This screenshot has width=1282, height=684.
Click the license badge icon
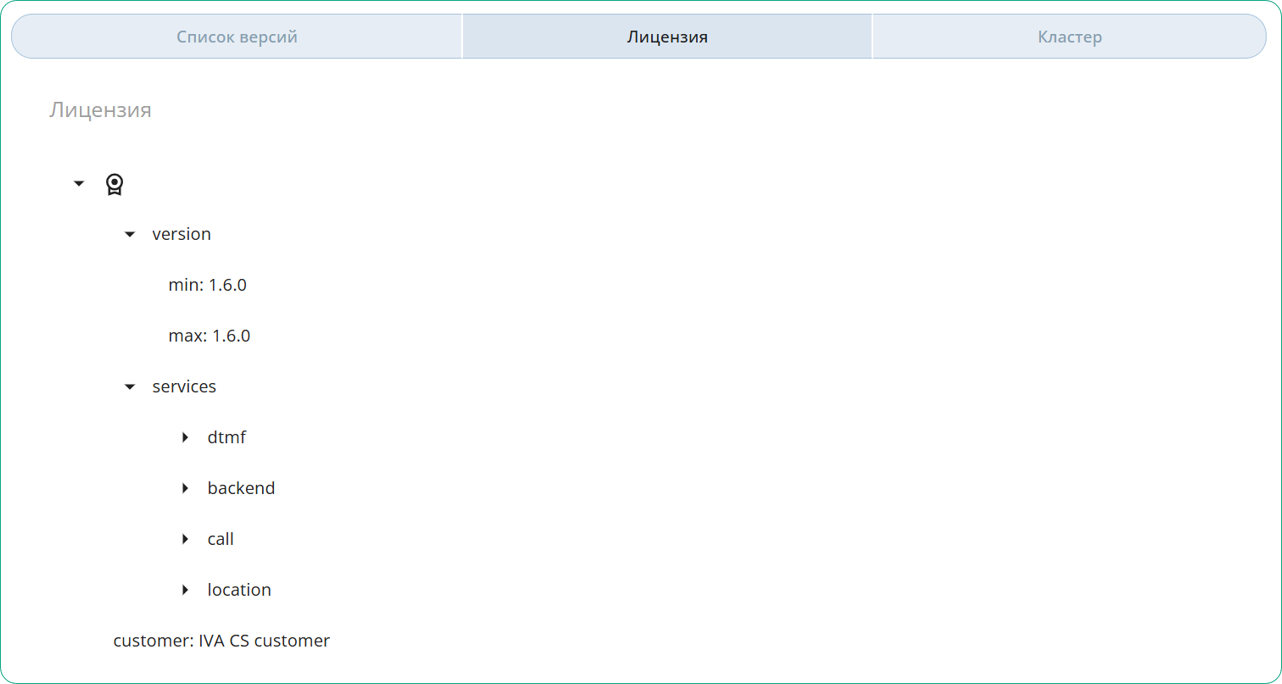(x=115, y=184)
